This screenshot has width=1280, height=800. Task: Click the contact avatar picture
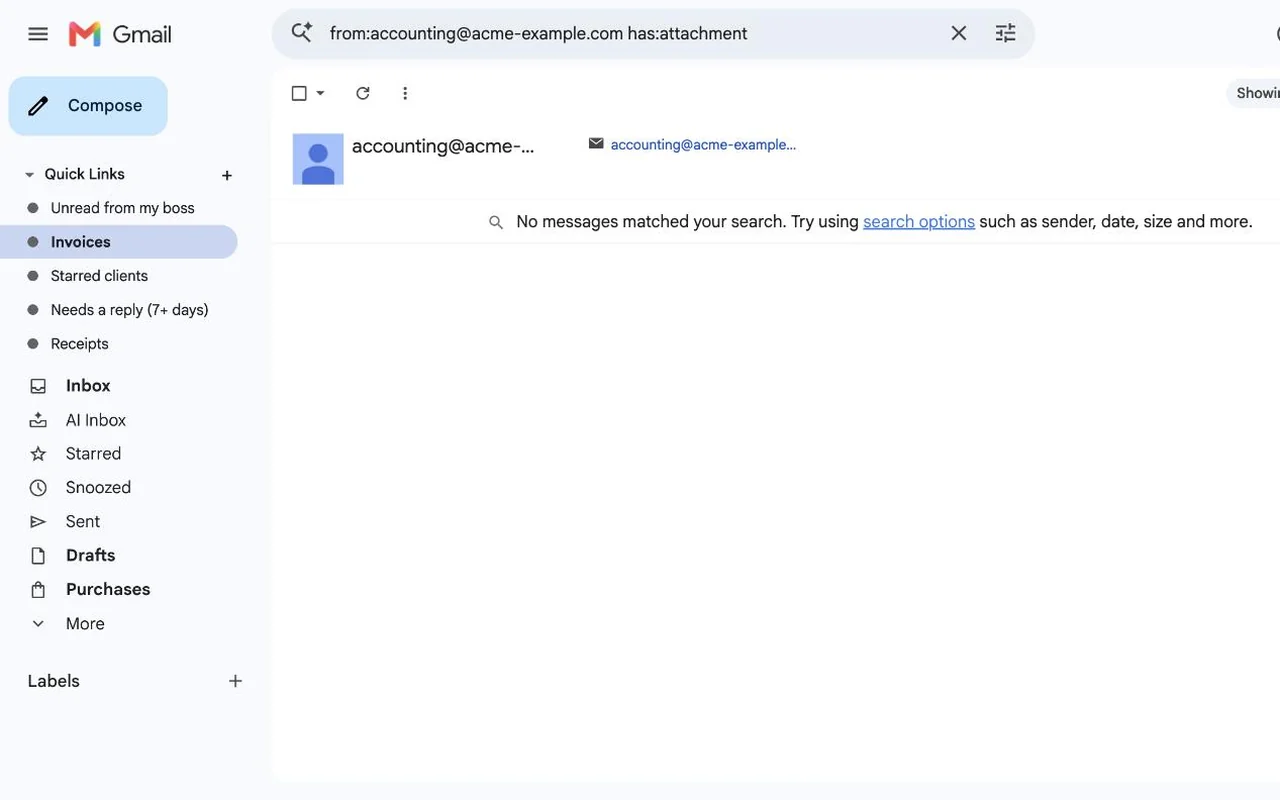tap(318, 159)
